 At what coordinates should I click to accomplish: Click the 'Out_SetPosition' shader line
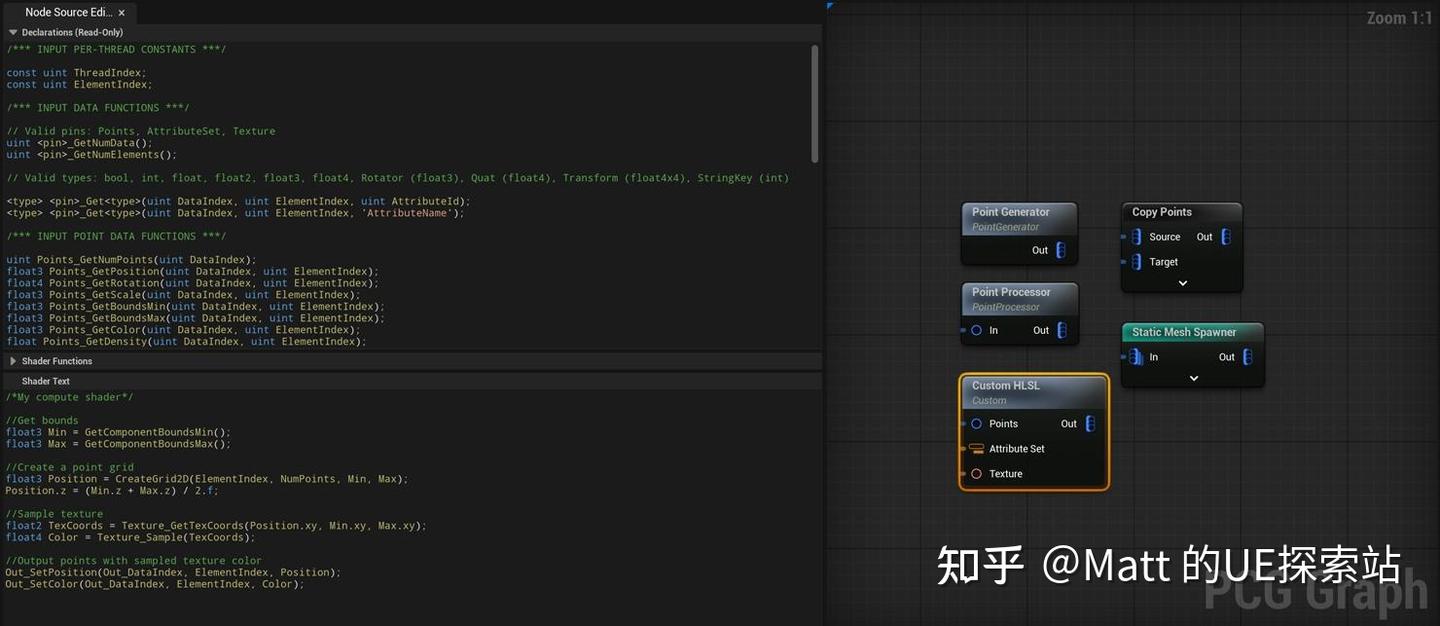coord(173,573)
